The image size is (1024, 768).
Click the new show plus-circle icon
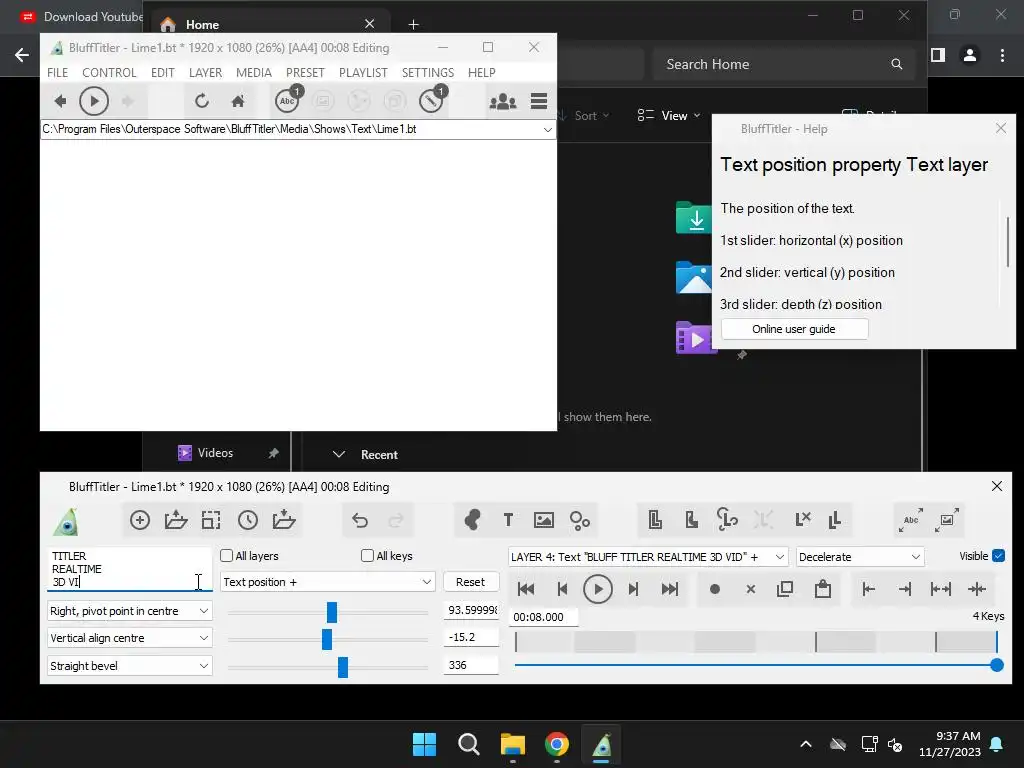coord(140,520)
